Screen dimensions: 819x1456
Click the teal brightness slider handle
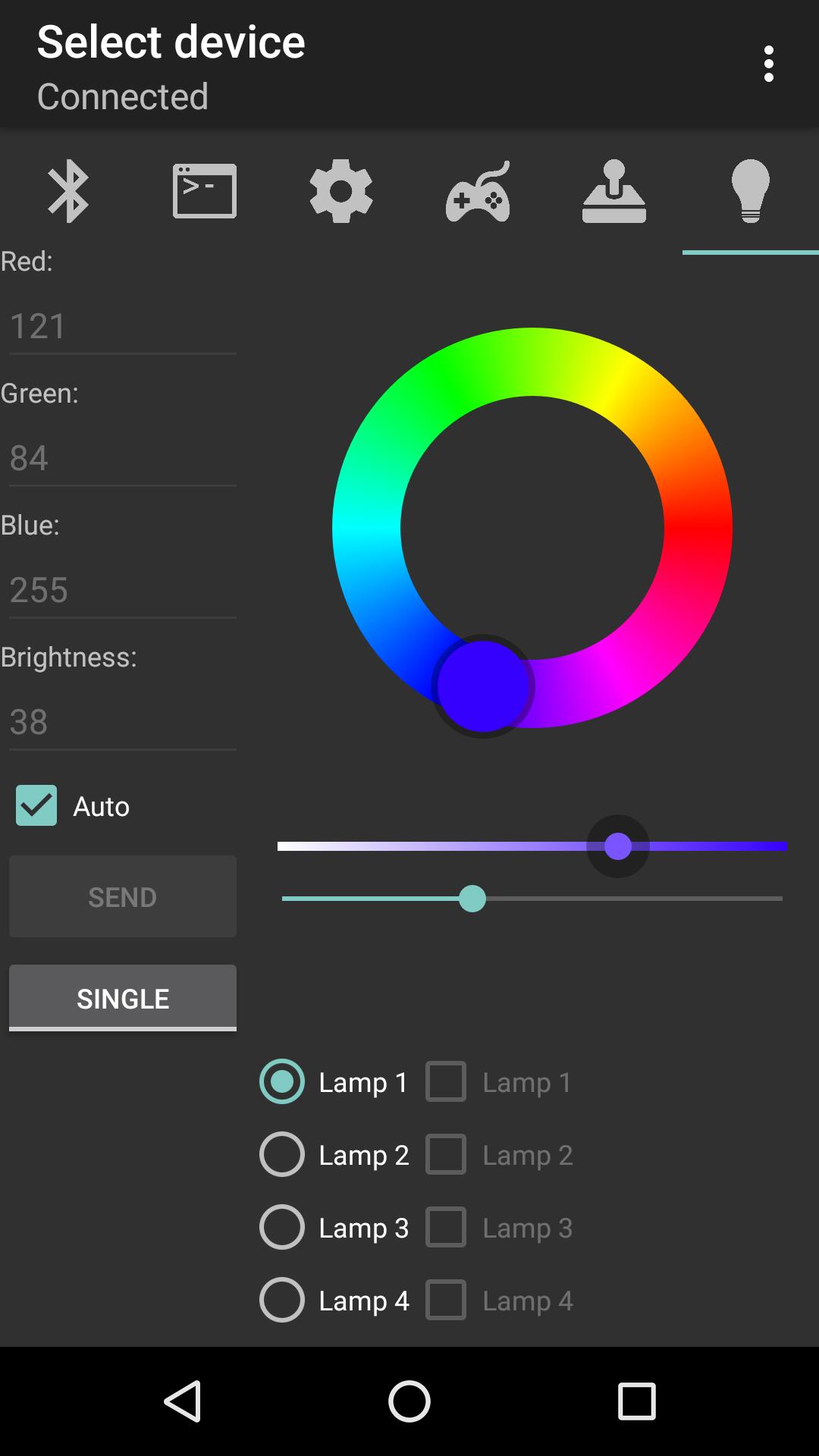472,899
